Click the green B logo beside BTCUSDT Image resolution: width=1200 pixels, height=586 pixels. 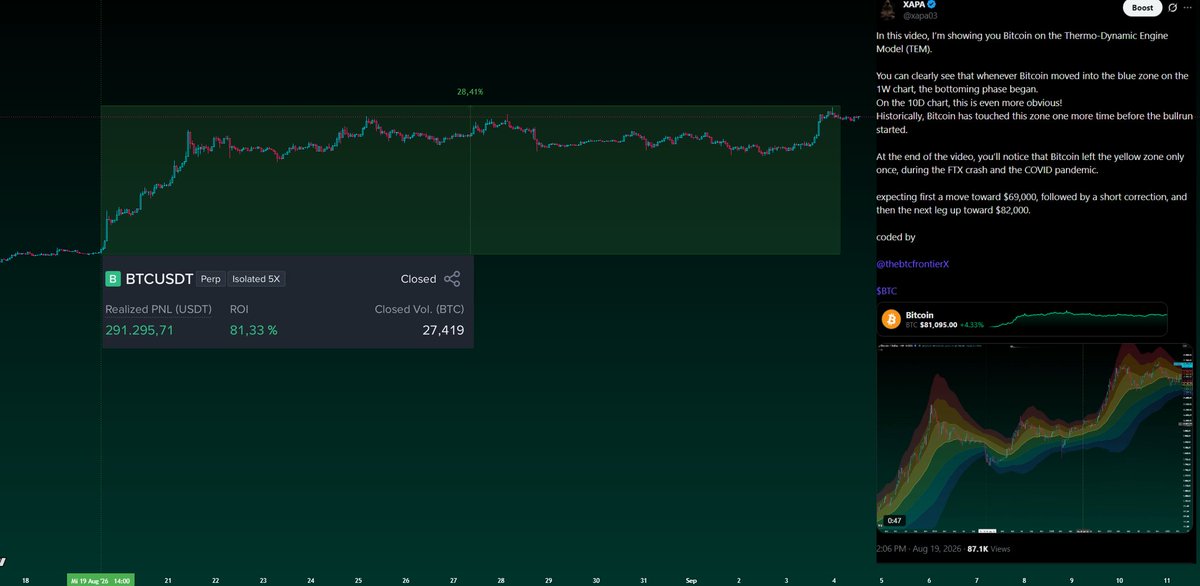coord(113,279)
